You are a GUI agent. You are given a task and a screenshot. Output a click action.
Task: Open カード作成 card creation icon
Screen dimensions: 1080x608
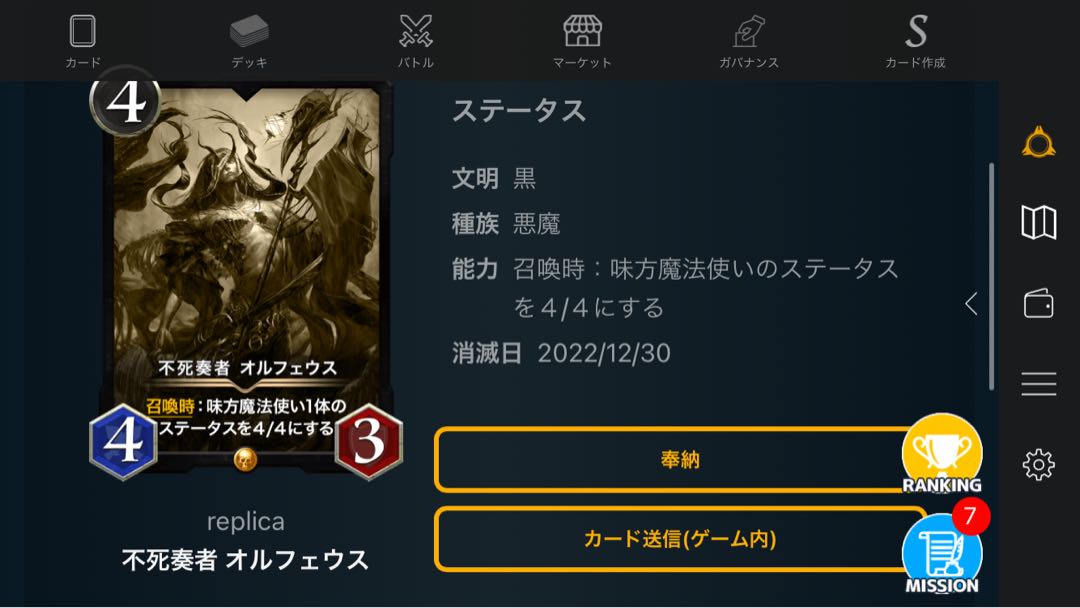click(x=915, y=32)
